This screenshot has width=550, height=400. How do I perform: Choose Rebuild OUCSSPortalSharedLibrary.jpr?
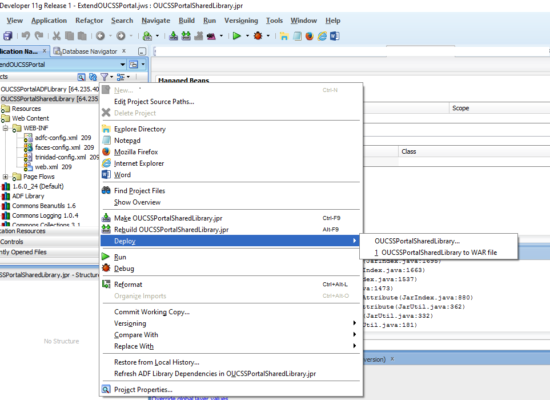tap(171, 229)
